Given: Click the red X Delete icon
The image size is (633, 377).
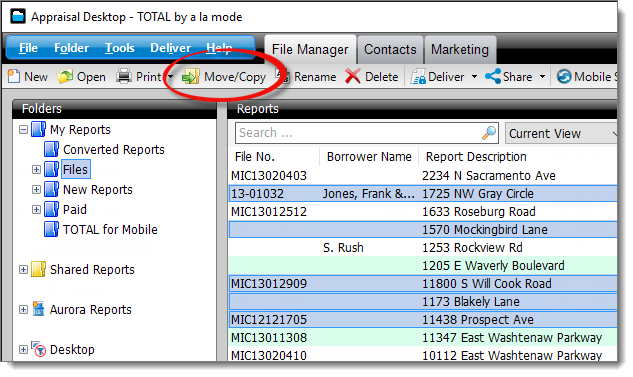Looking at the screenshot, I should (x=353, y=76).
